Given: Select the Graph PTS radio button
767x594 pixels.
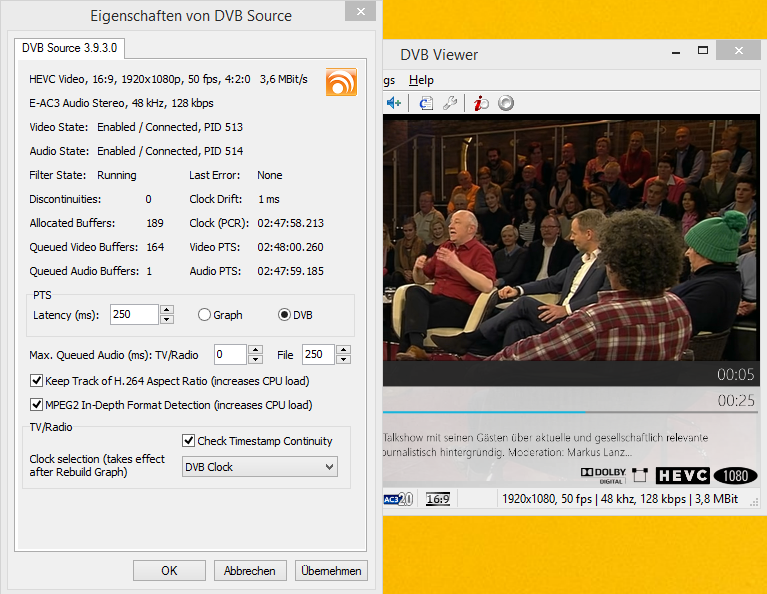Looking at the screenshot, I should click(205, 315).
